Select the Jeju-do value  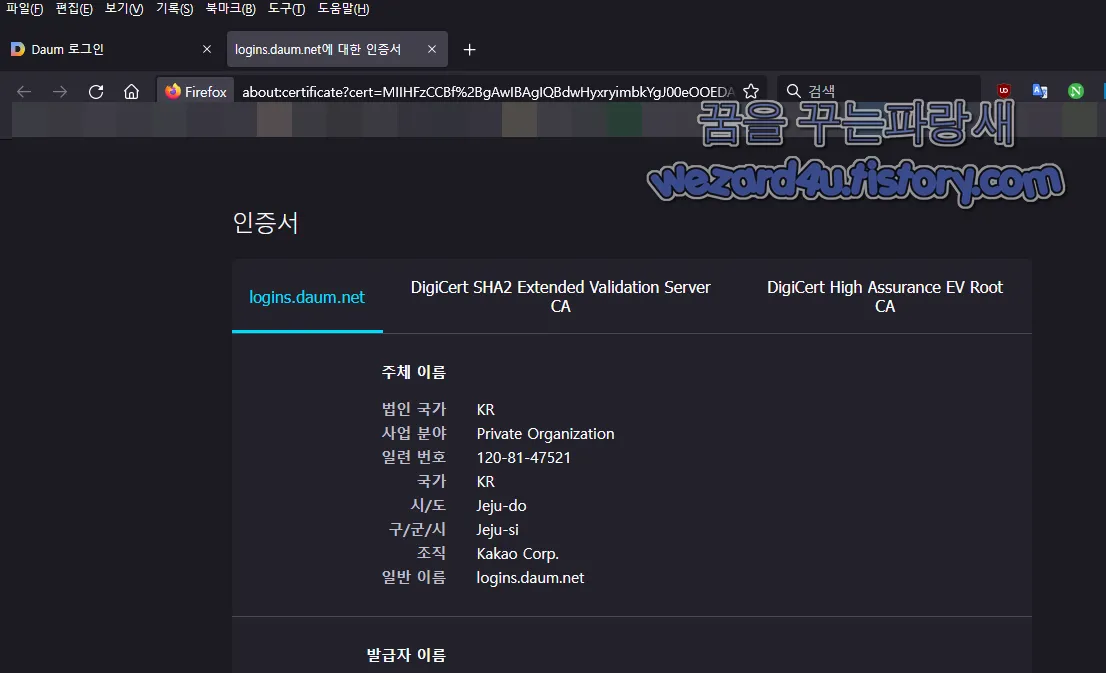[x=501, y=506]
